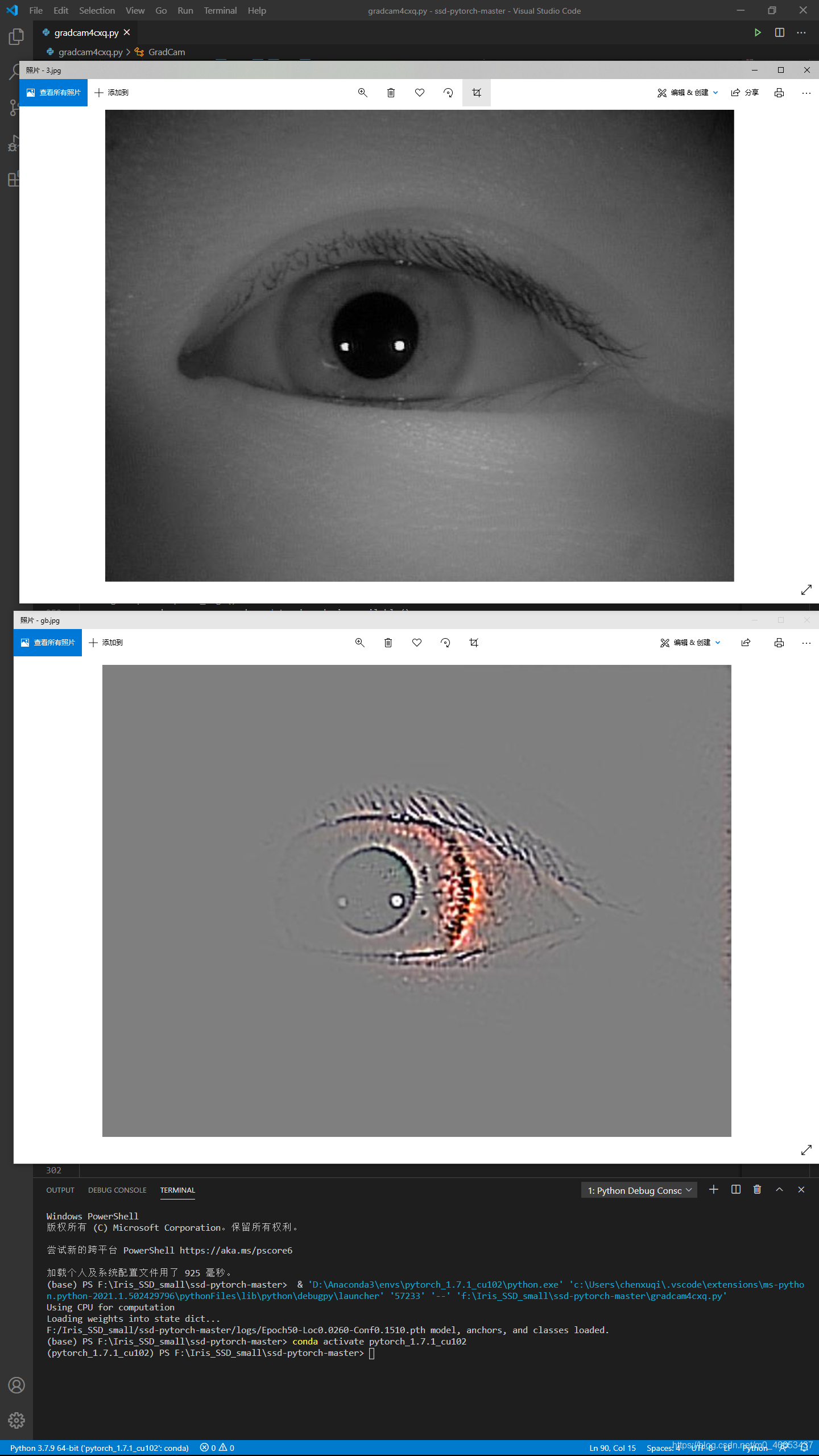Split the VS Code editor right

[780, 32]
